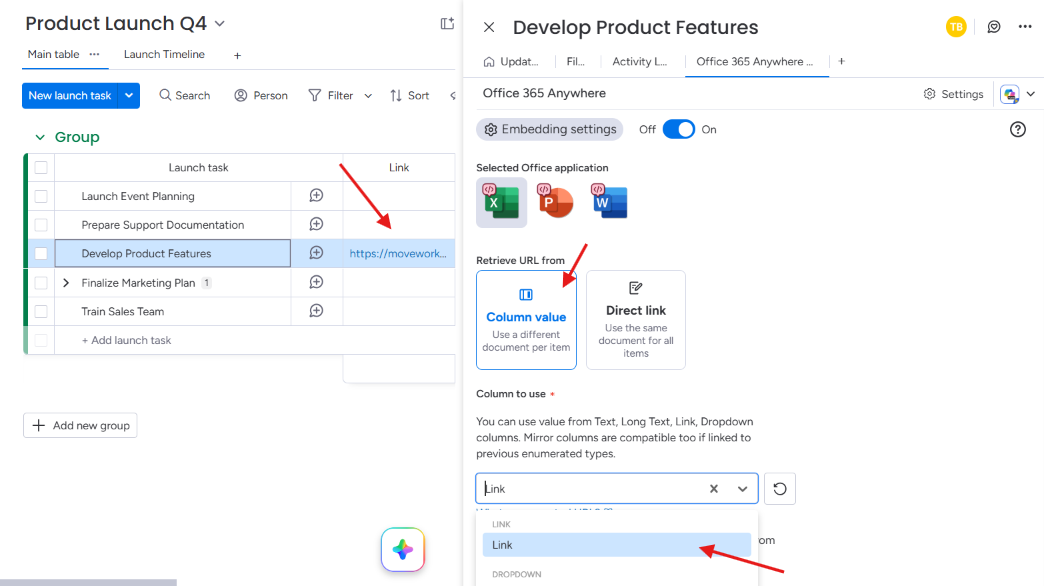This screenshot has width=1044, height=586.
Task: Expand Finalize Marketing Plan subitems
Action: point(66,282)
